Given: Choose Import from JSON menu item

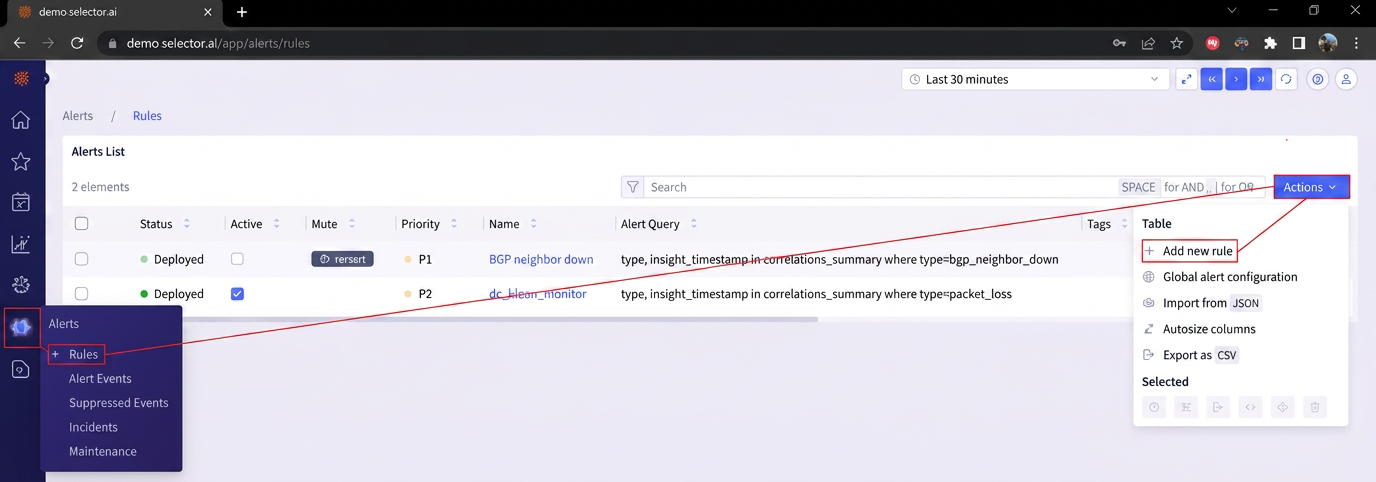Looking at the screenshot, I should [x=1202, y=303].
